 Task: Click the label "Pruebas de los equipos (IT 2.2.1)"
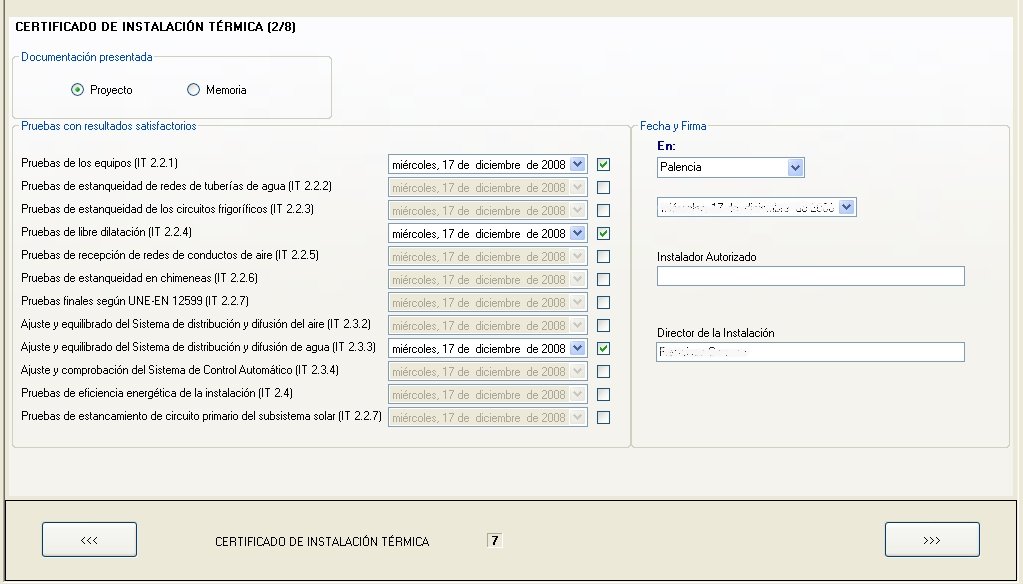coord(99,163)
